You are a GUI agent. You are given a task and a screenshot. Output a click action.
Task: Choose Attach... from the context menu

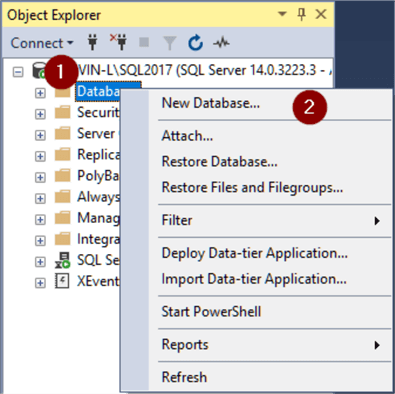point(187,136)
